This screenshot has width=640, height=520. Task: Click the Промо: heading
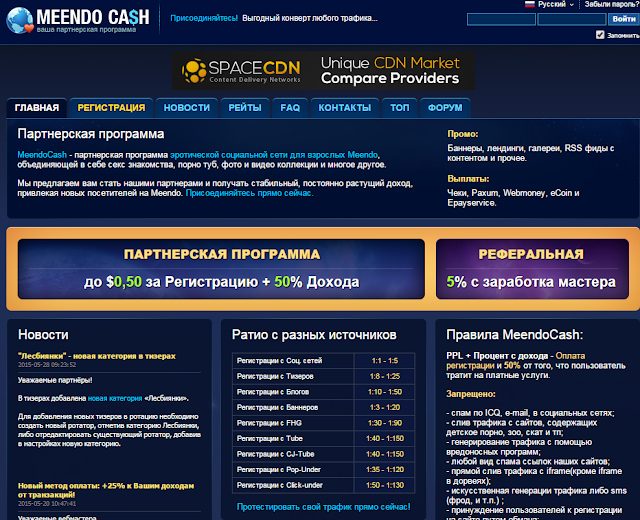coord(462,134)
